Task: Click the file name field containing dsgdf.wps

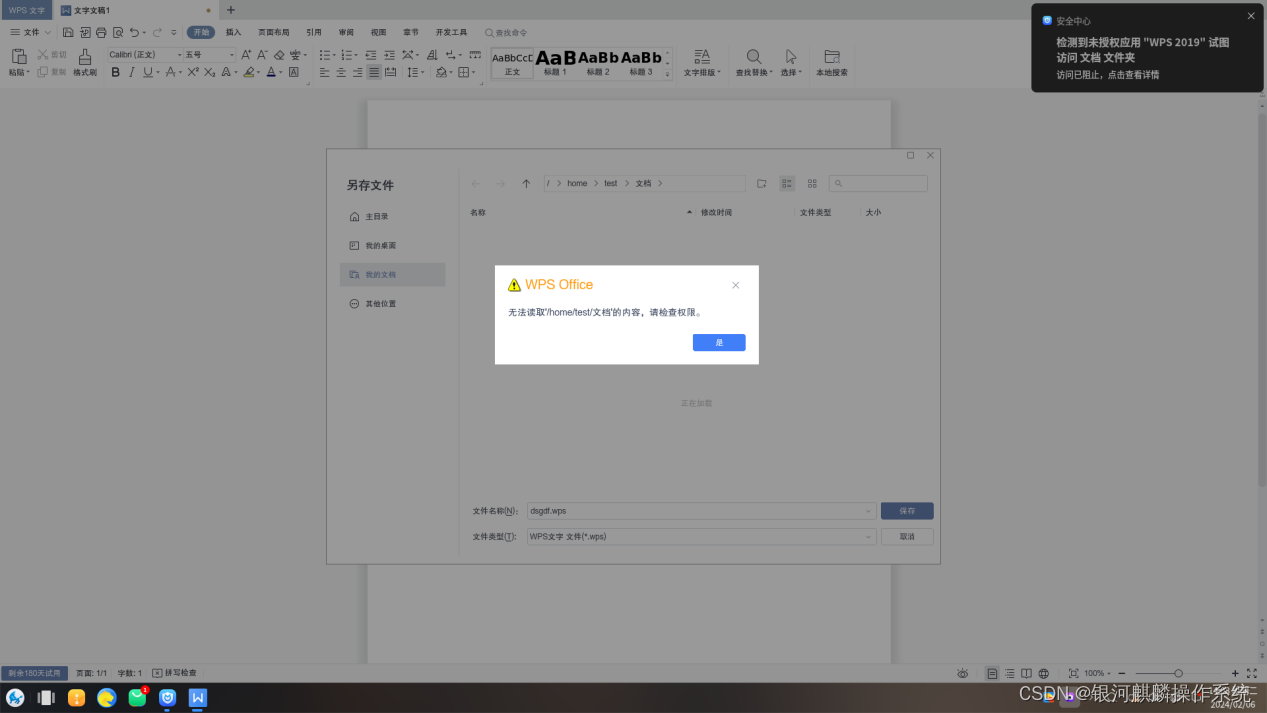Action: (x=701, y=511)
